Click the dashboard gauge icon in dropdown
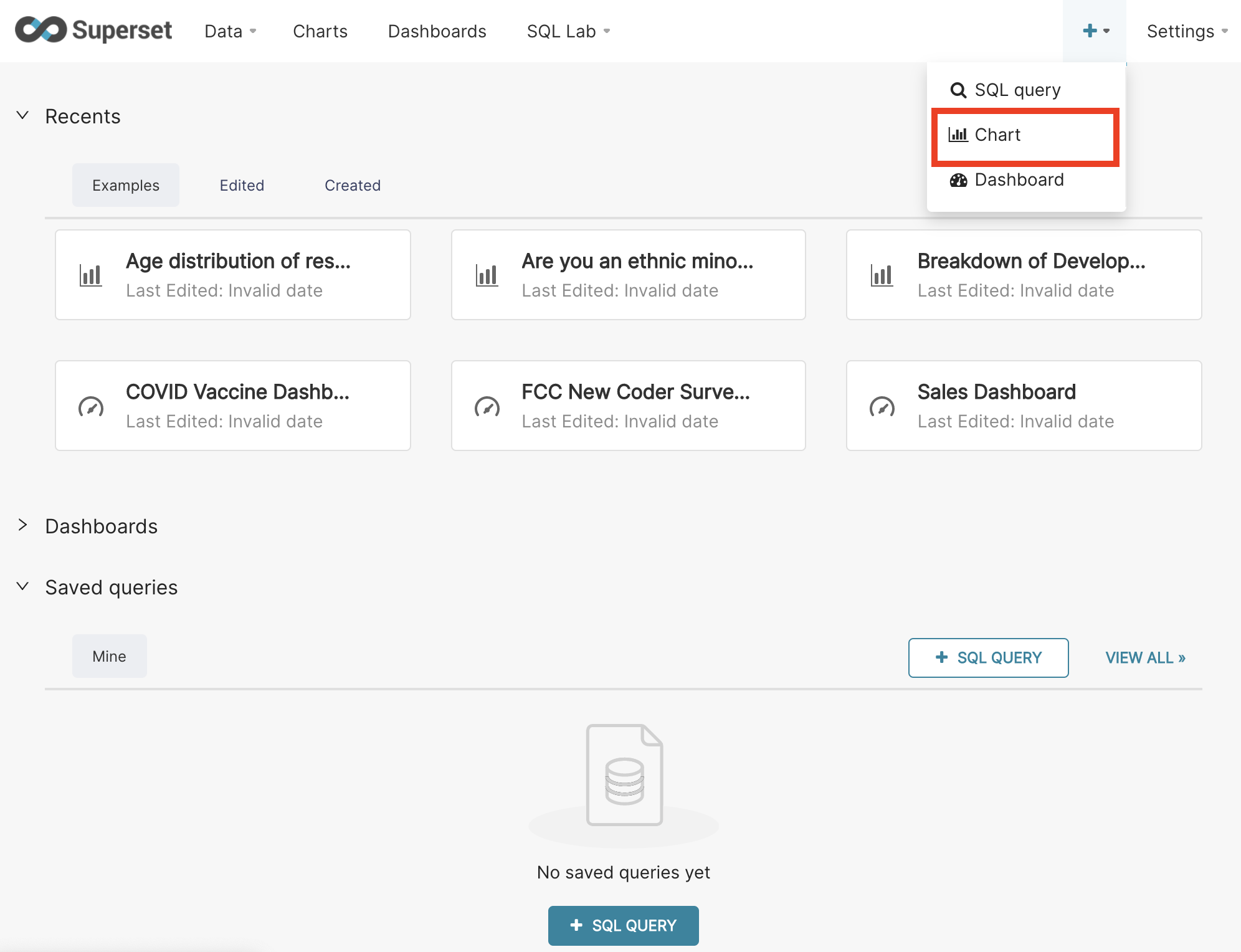Image resolution: width=1241 pixels, height=952 pixels. coord(958,180)
